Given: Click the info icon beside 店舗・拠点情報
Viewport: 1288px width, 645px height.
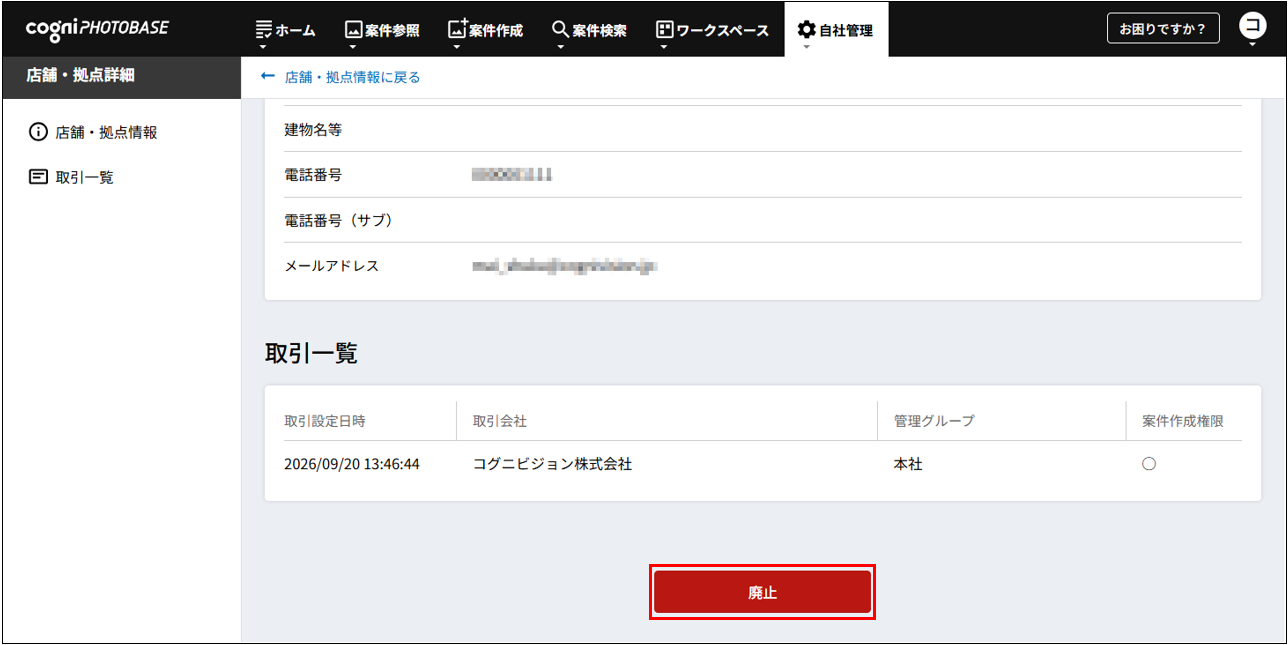Looking at the screenshot, I should pos(38,132).
